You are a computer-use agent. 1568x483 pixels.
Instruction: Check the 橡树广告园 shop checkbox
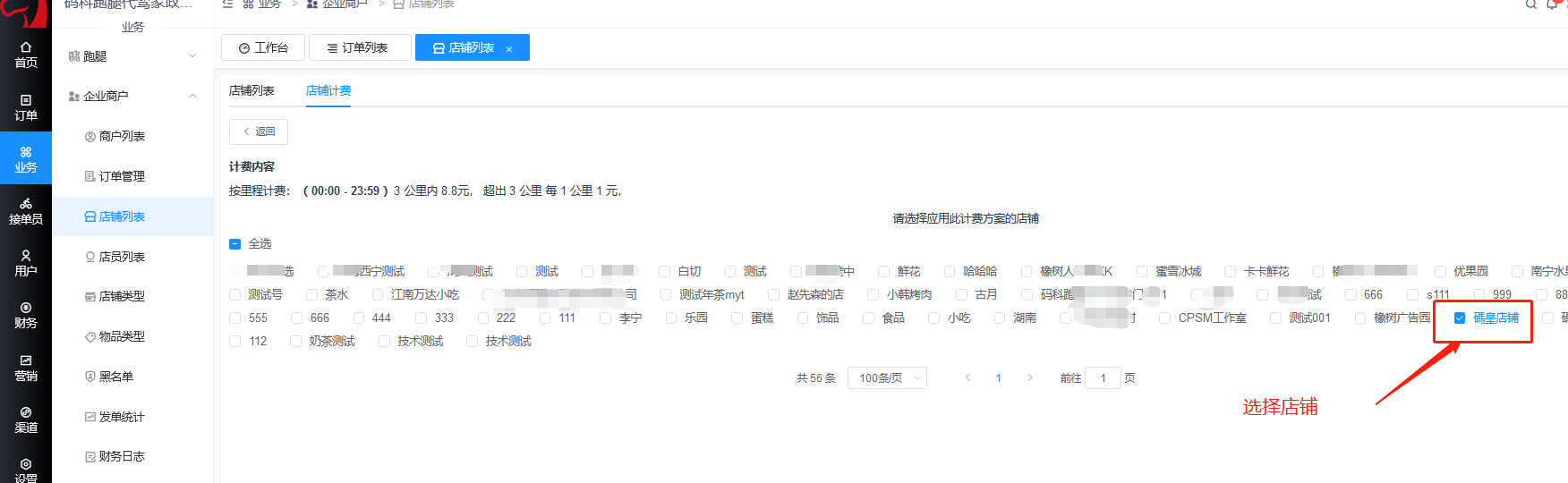(1360, 318)
